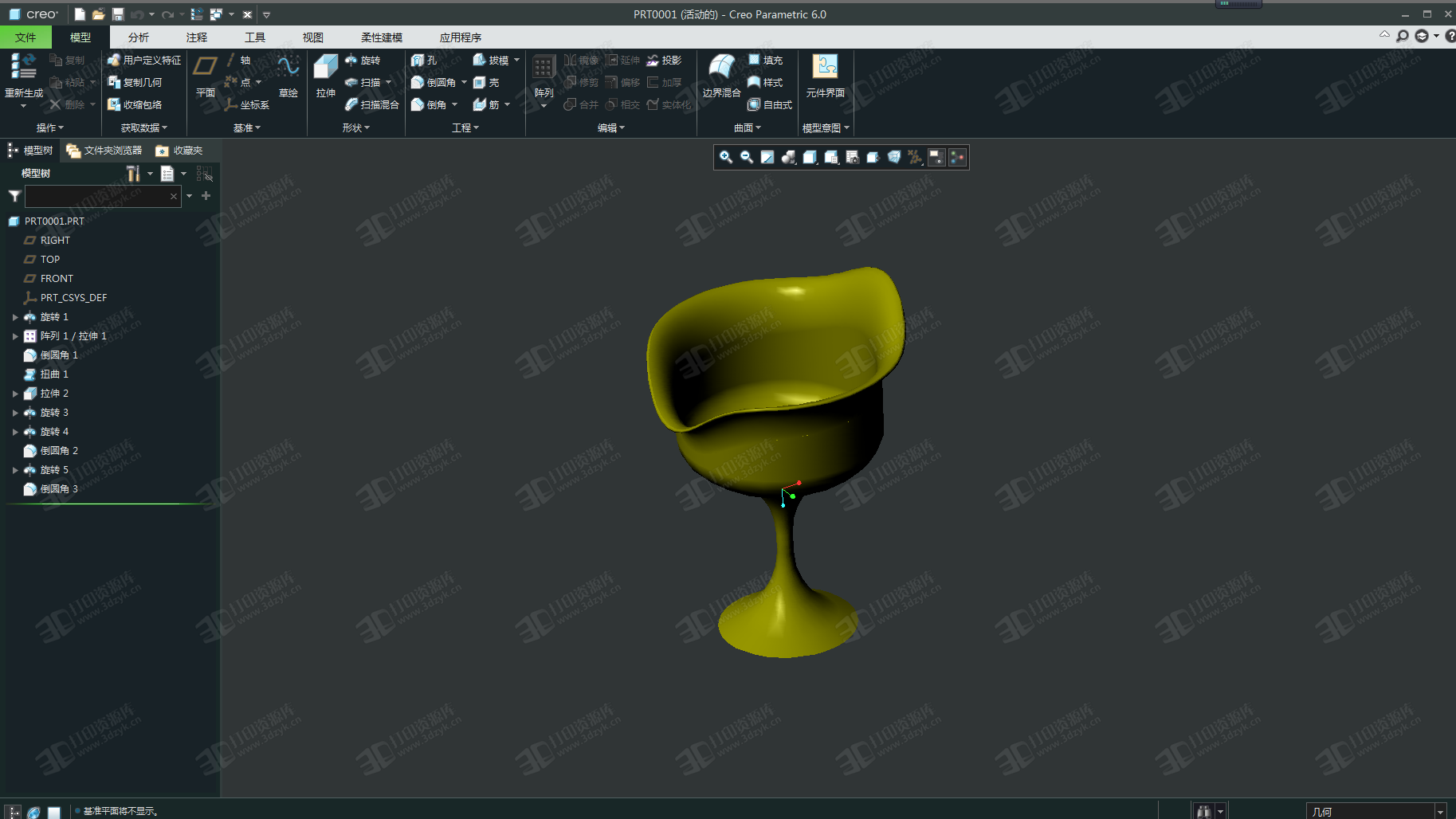Open the 工程 group dropdown
1456x819 pixels.
point(465,127)
